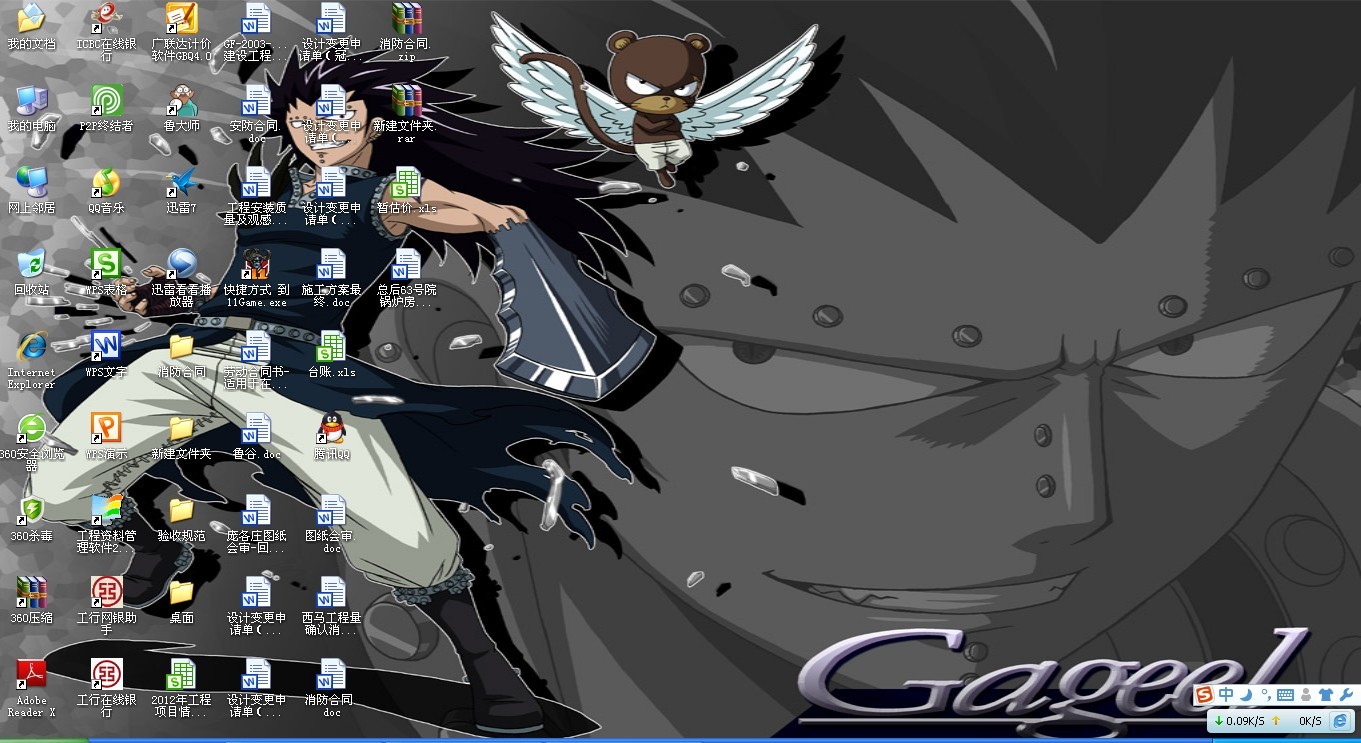Select the 消防合同.doc file

331,689
